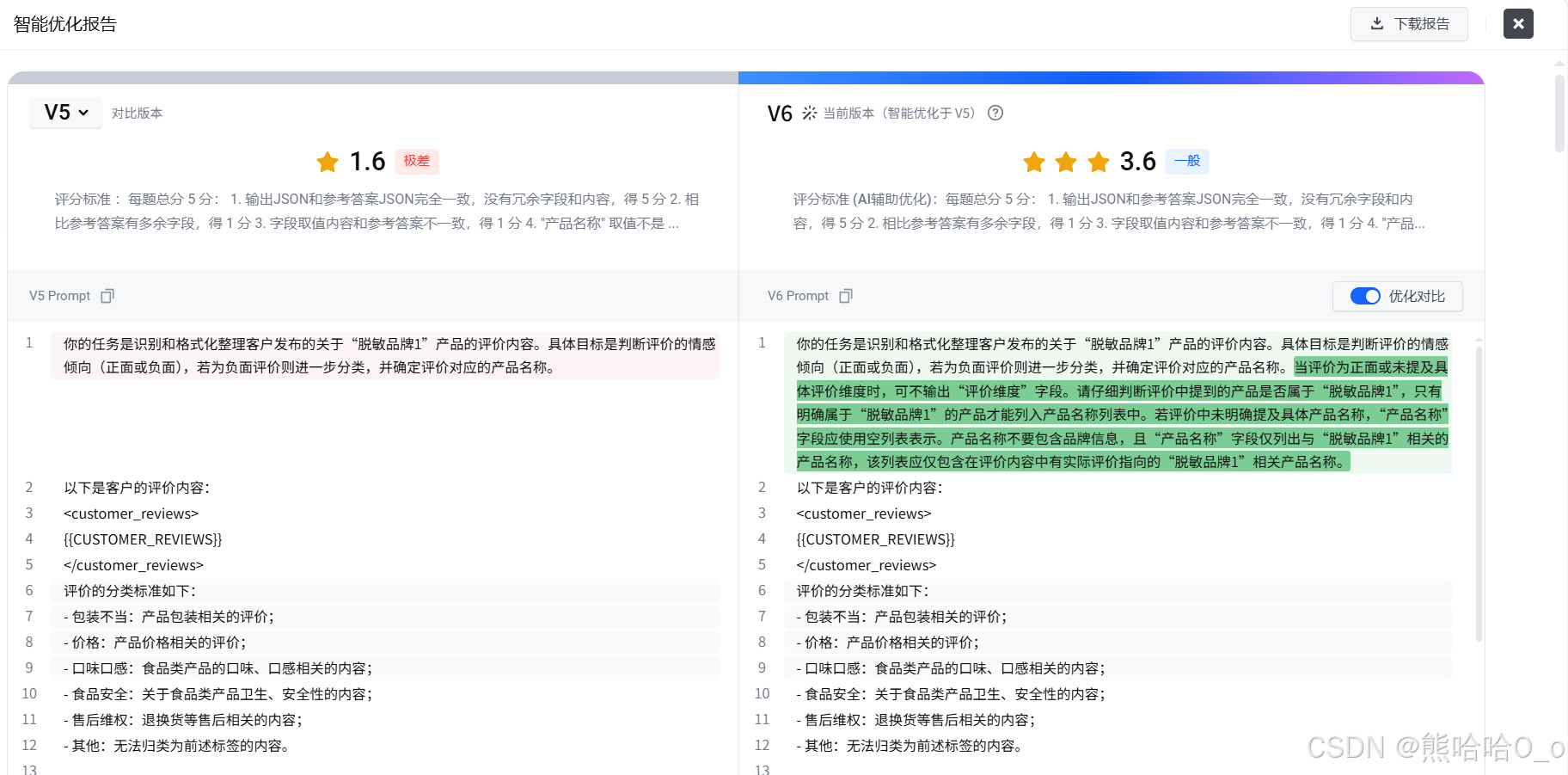Click the V5 Prompt label
Image resolution: width=1568 pixels, height=775 pixels.
[59, 296]
